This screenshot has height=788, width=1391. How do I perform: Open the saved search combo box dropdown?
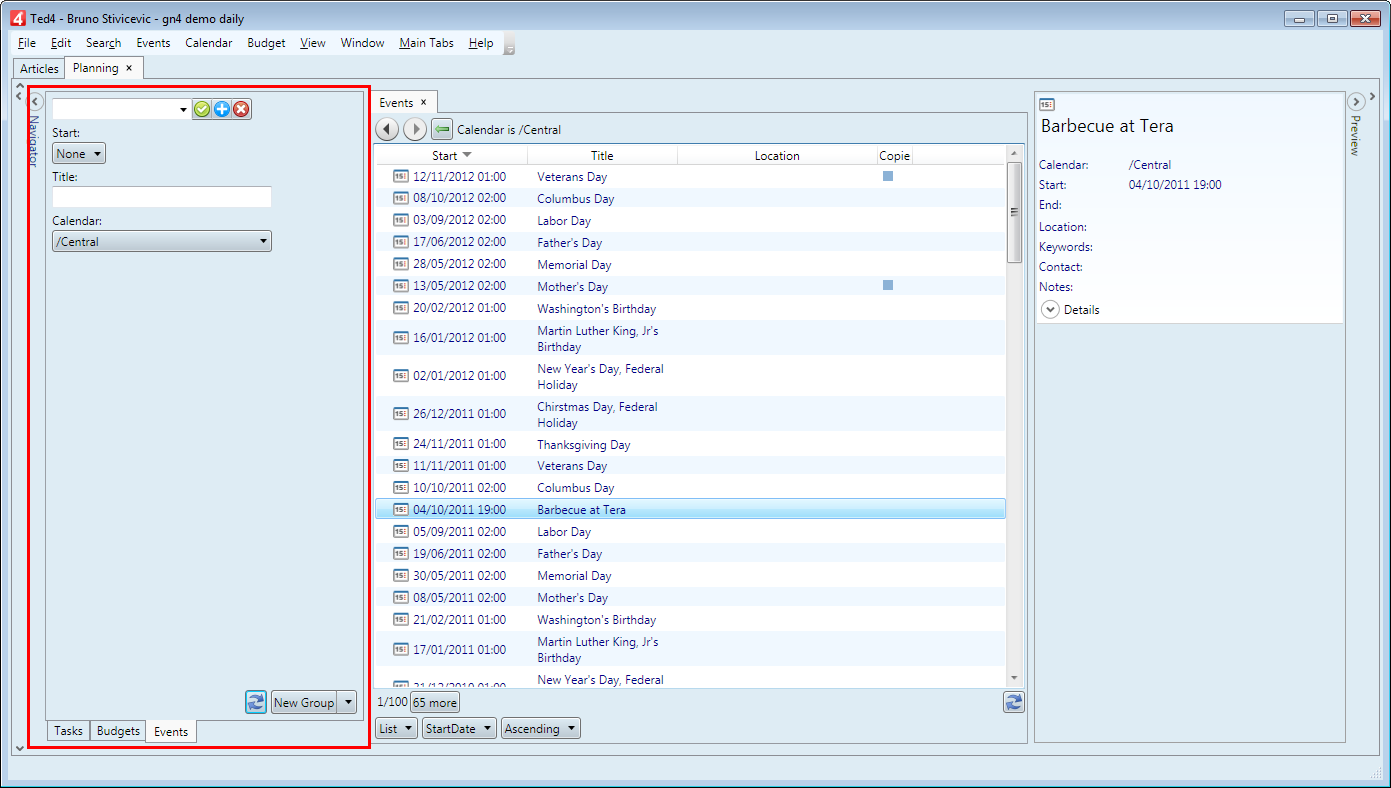(184, 109)
